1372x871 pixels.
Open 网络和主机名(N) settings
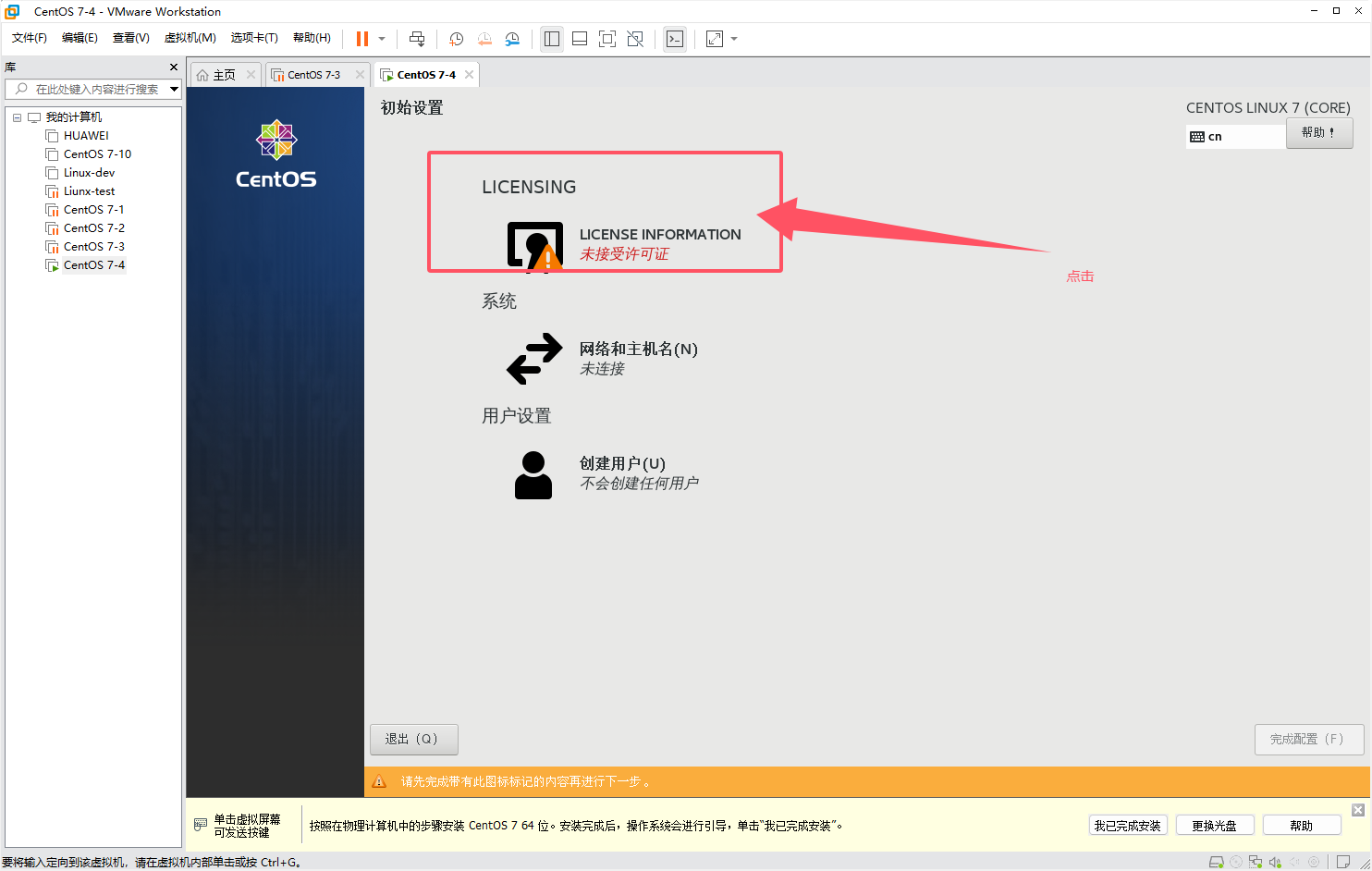click(x=639, y=350)
